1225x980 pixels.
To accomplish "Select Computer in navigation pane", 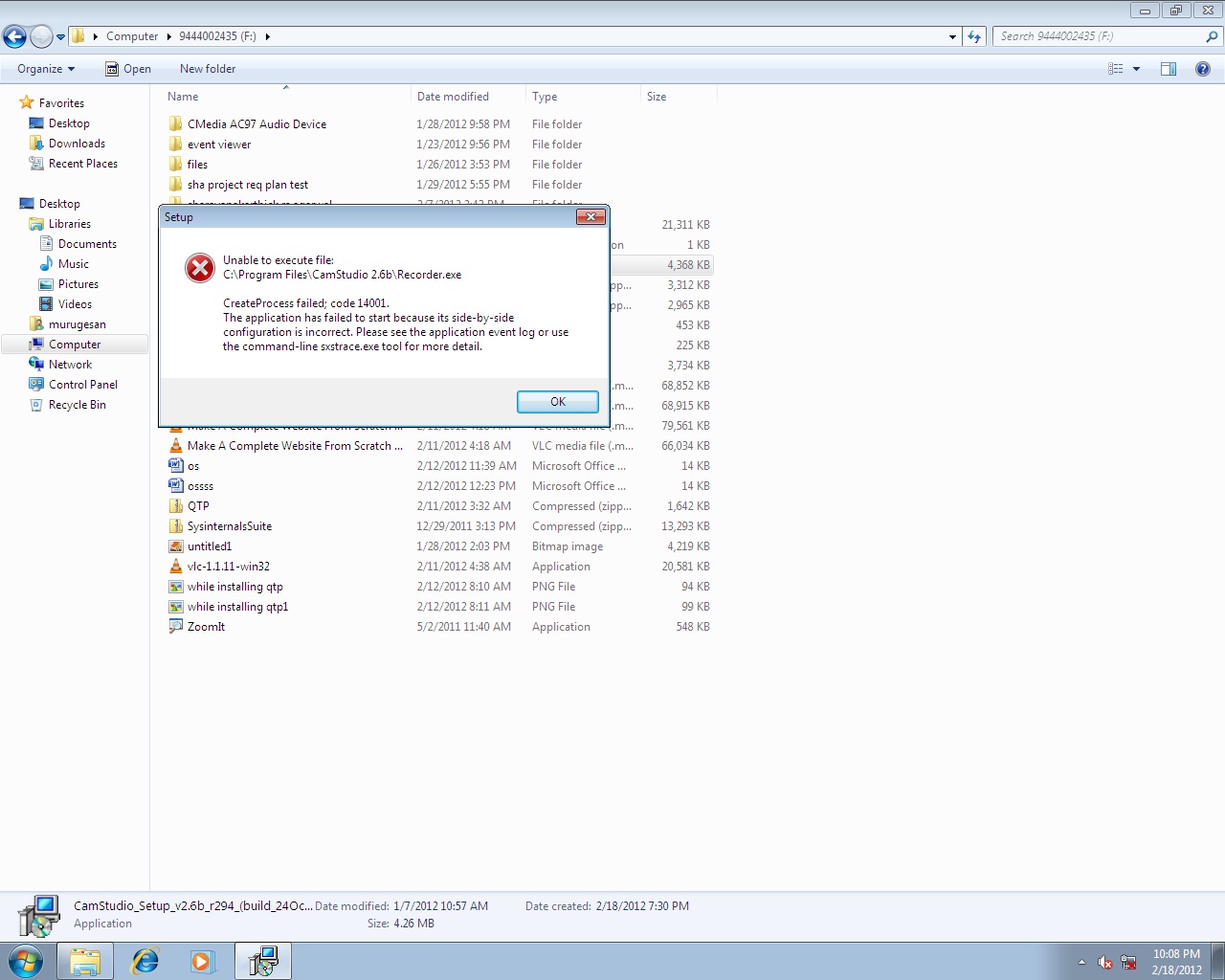I will pos(75,345).
